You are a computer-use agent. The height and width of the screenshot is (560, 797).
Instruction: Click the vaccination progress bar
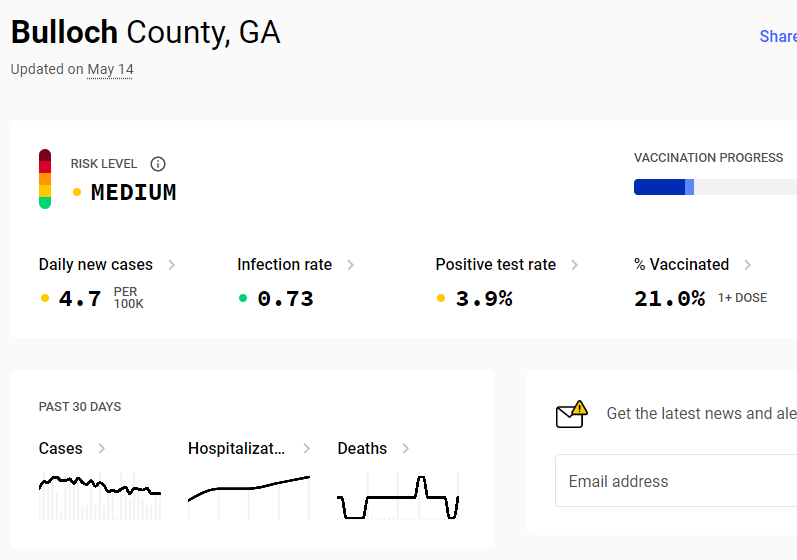(x=715, y=187)
